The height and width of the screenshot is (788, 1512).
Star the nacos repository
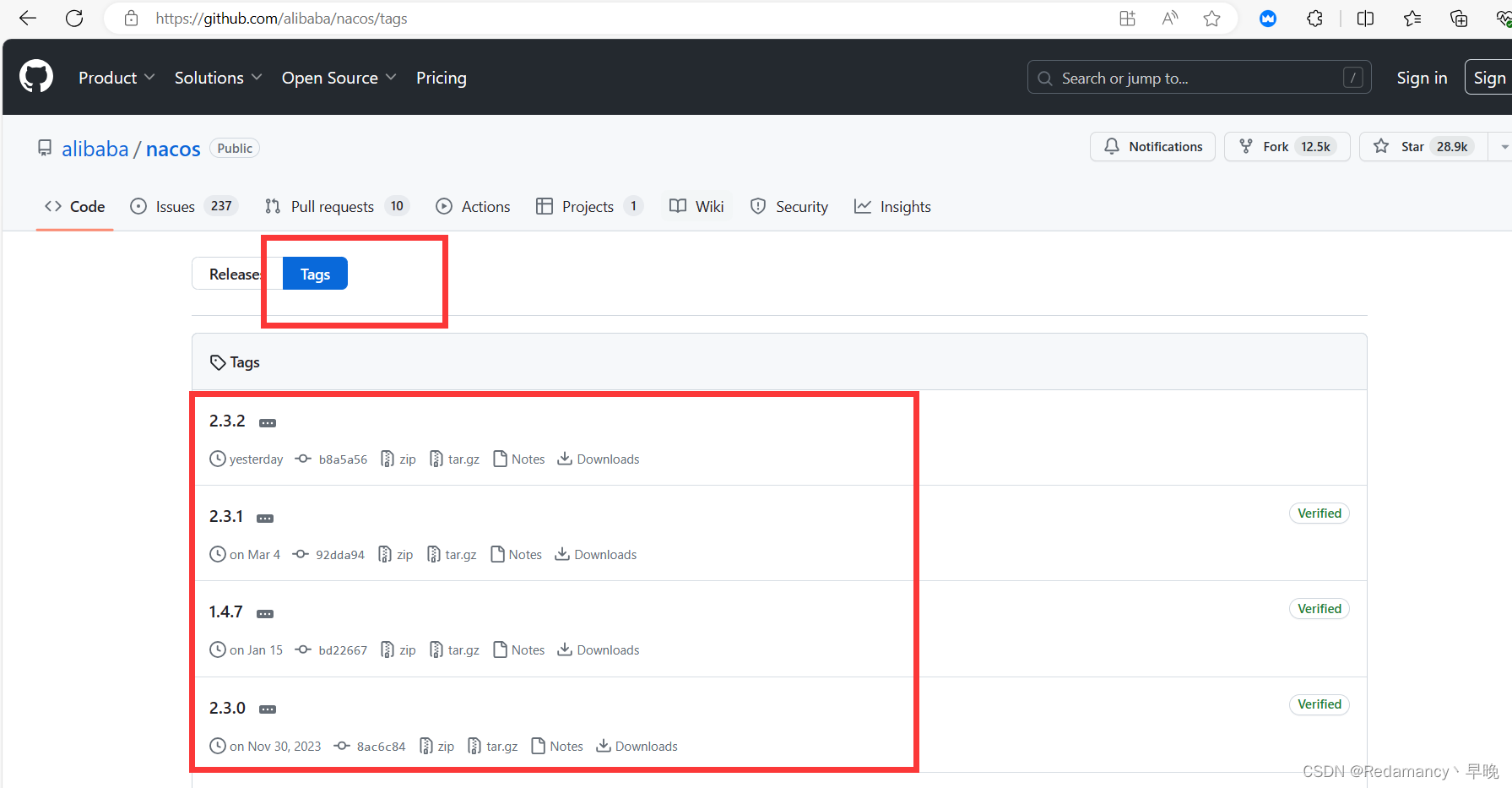[x=1423, y=147]
